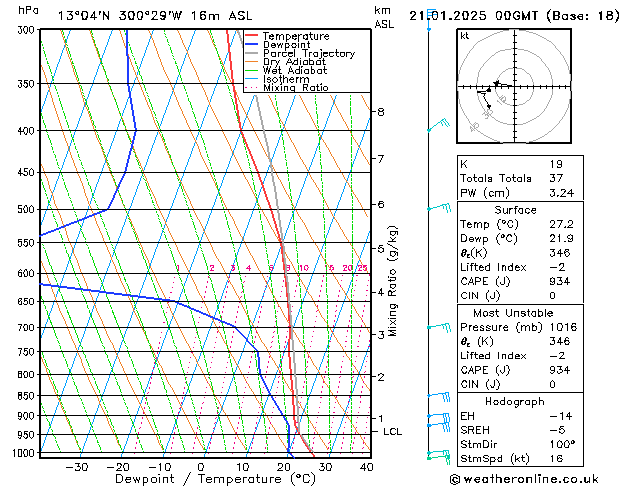Click the Most Unstable CAPE value 934
Screen dimensions: 629x486
(x=560, y=370)
